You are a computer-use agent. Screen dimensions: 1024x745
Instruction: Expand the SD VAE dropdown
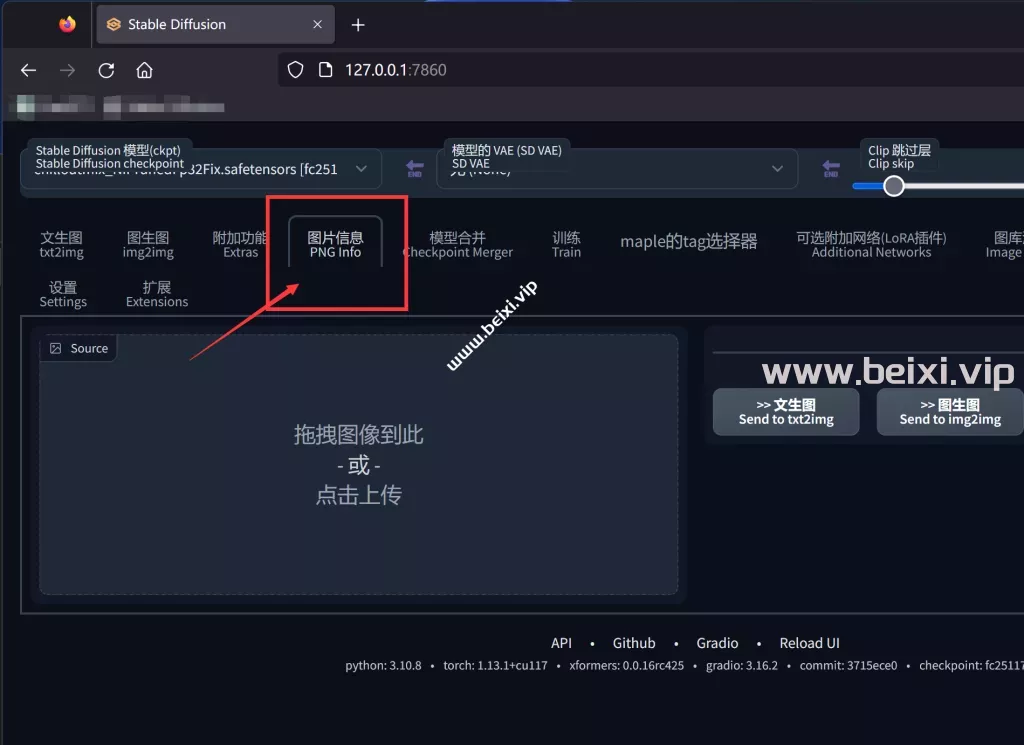point(777,168)
